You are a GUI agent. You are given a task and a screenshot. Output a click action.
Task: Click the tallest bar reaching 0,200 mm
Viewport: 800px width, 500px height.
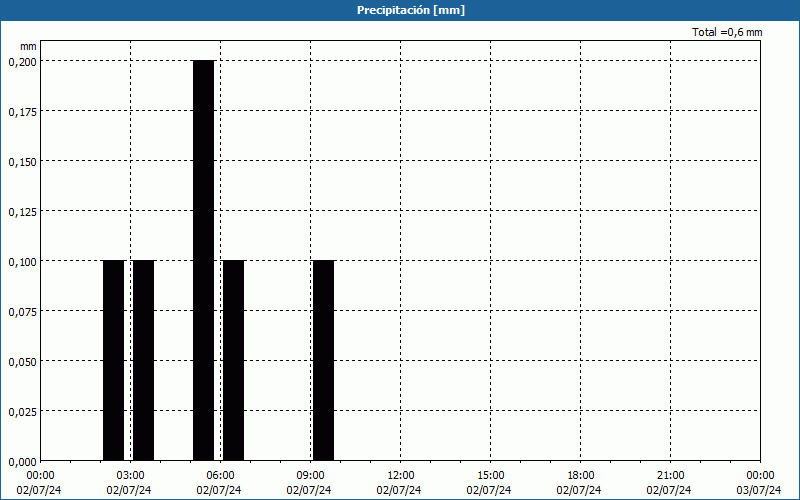pyautogui.click(x=204, y=260)
